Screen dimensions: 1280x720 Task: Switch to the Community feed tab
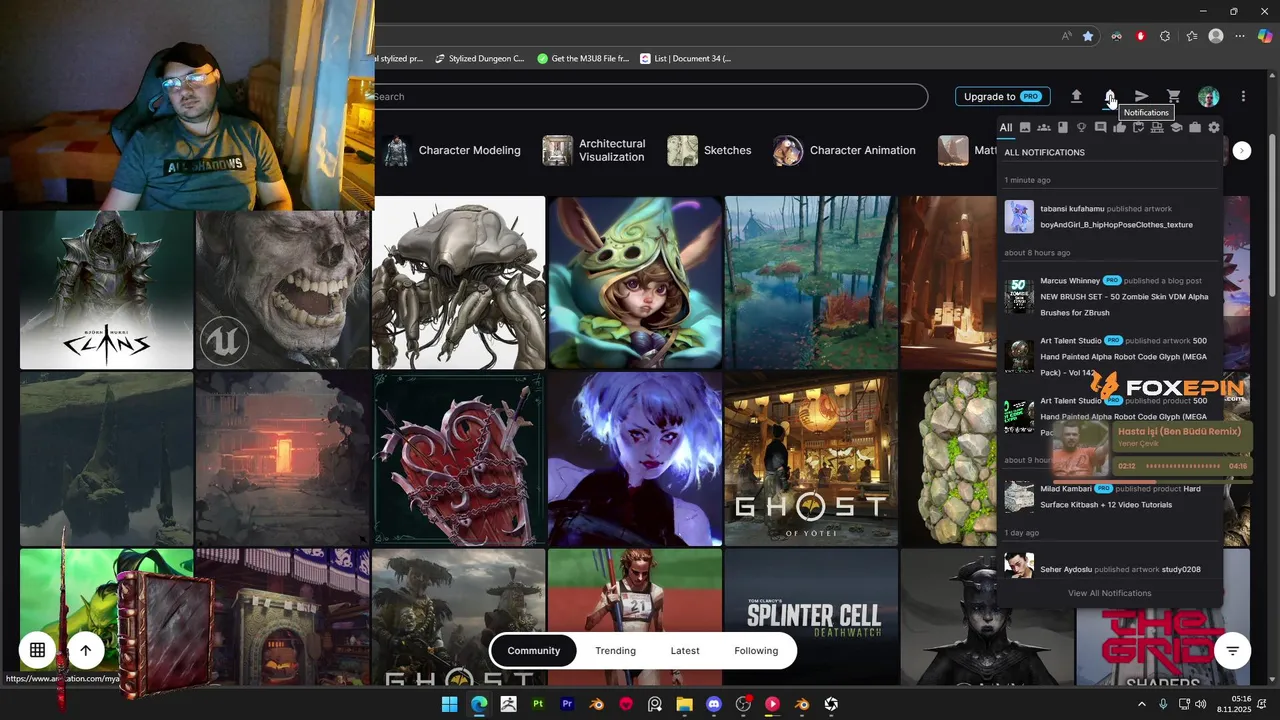(533, 651)
